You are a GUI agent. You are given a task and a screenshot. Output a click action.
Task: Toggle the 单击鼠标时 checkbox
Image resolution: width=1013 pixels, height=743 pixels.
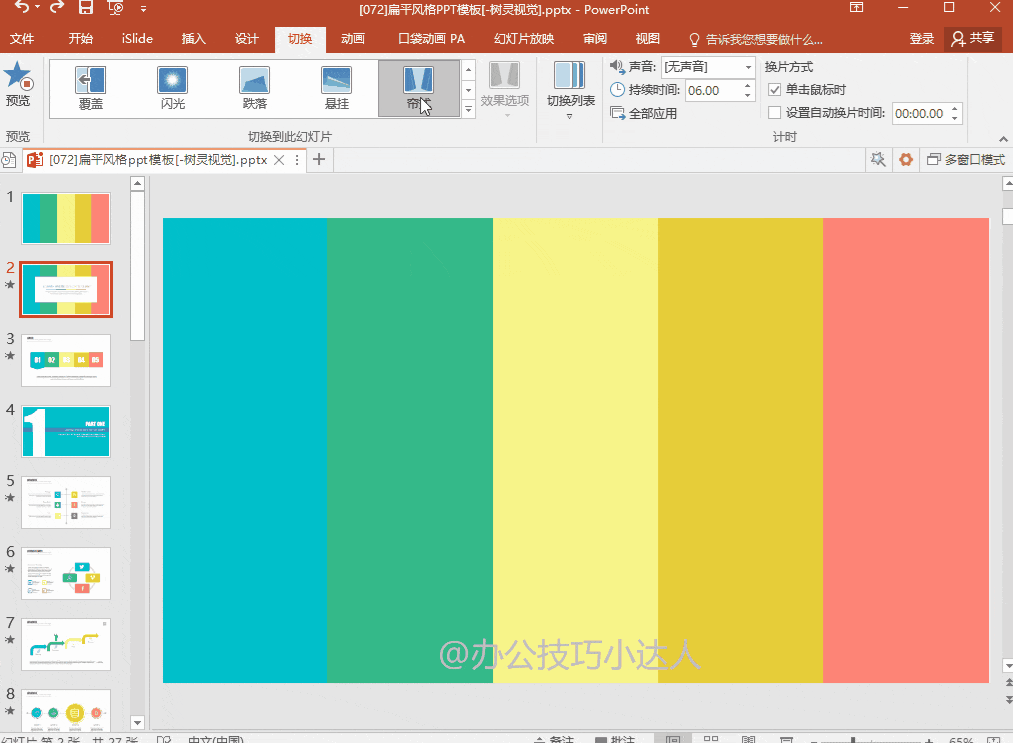pyautogui.click(x=774, y=90)
